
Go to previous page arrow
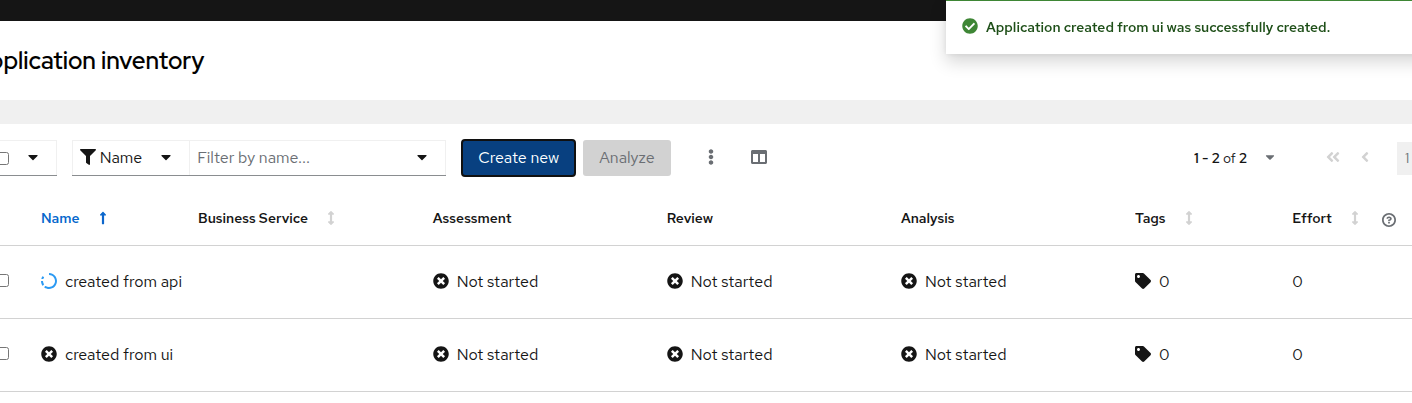[1366, 157]
